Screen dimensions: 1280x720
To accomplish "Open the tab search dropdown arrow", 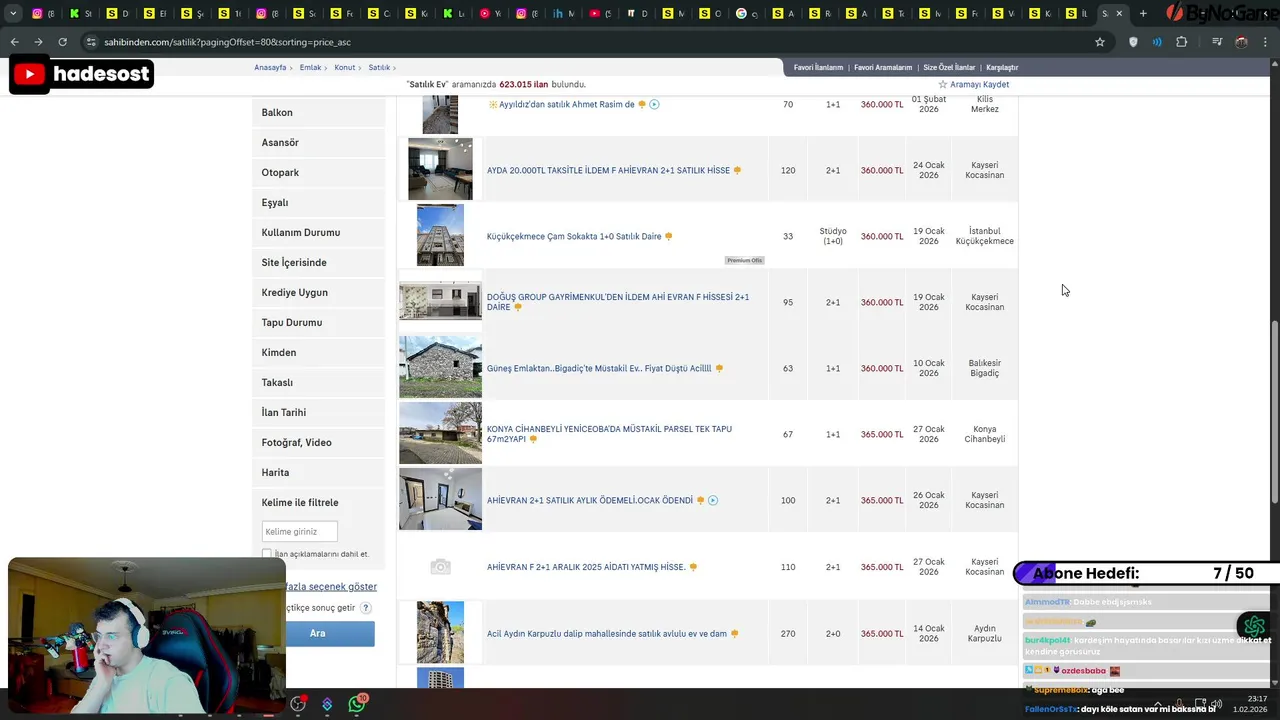I will coord(13,14).
